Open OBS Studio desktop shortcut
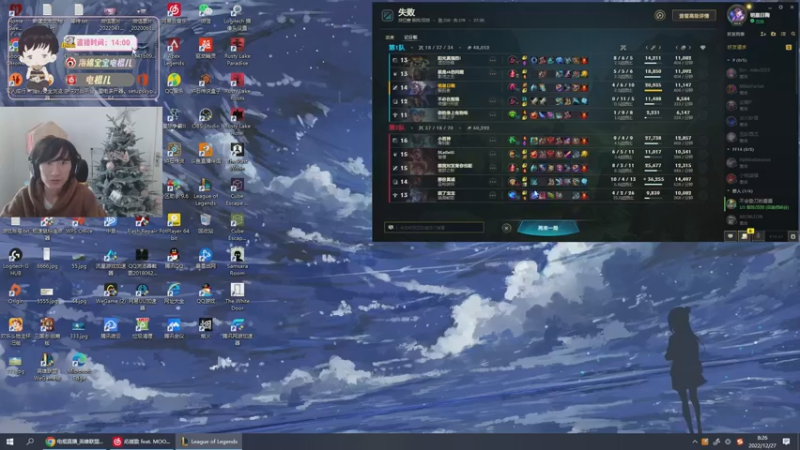 pos(206,119)
